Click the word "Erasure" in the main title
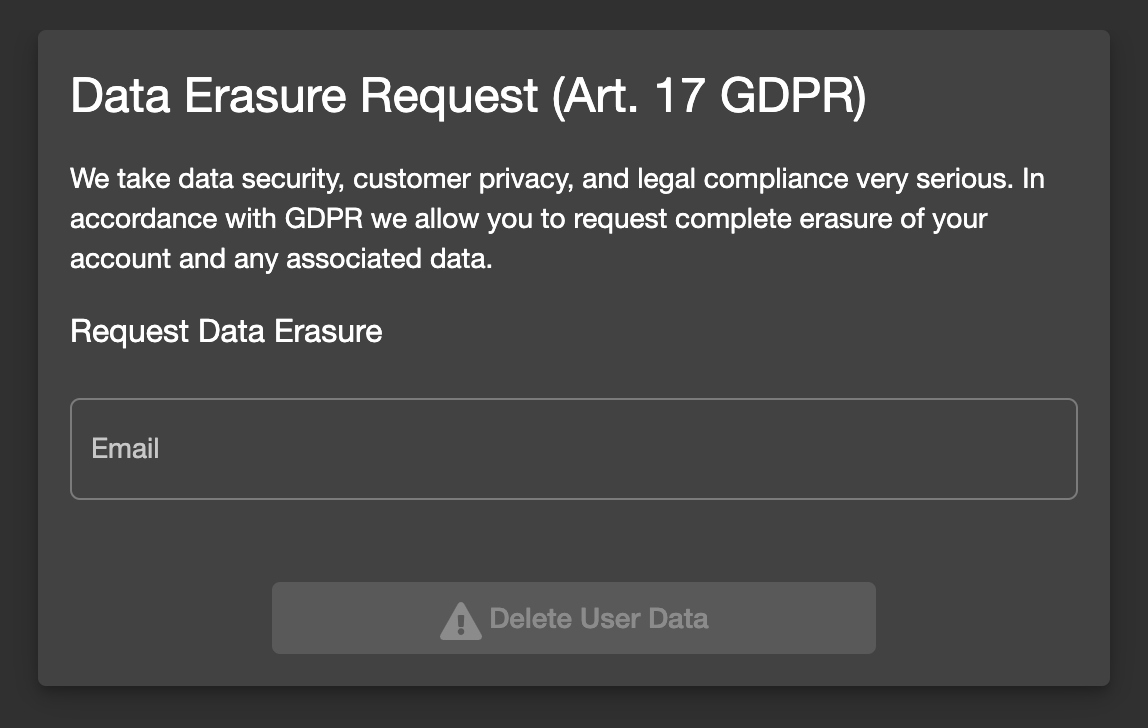Image resolution: width=1148 pixels, height=728 pixels. (265, 96)
